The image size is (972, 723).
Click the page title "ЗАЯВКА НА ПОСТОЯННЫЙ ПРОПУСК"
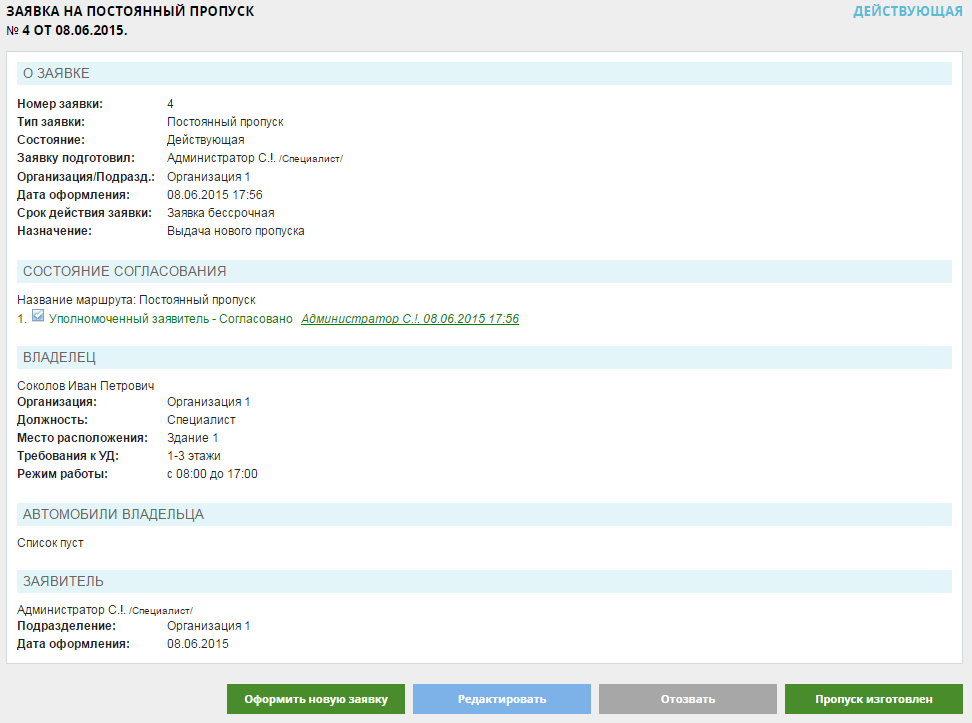pyautogui.click(x=130, y=12)
